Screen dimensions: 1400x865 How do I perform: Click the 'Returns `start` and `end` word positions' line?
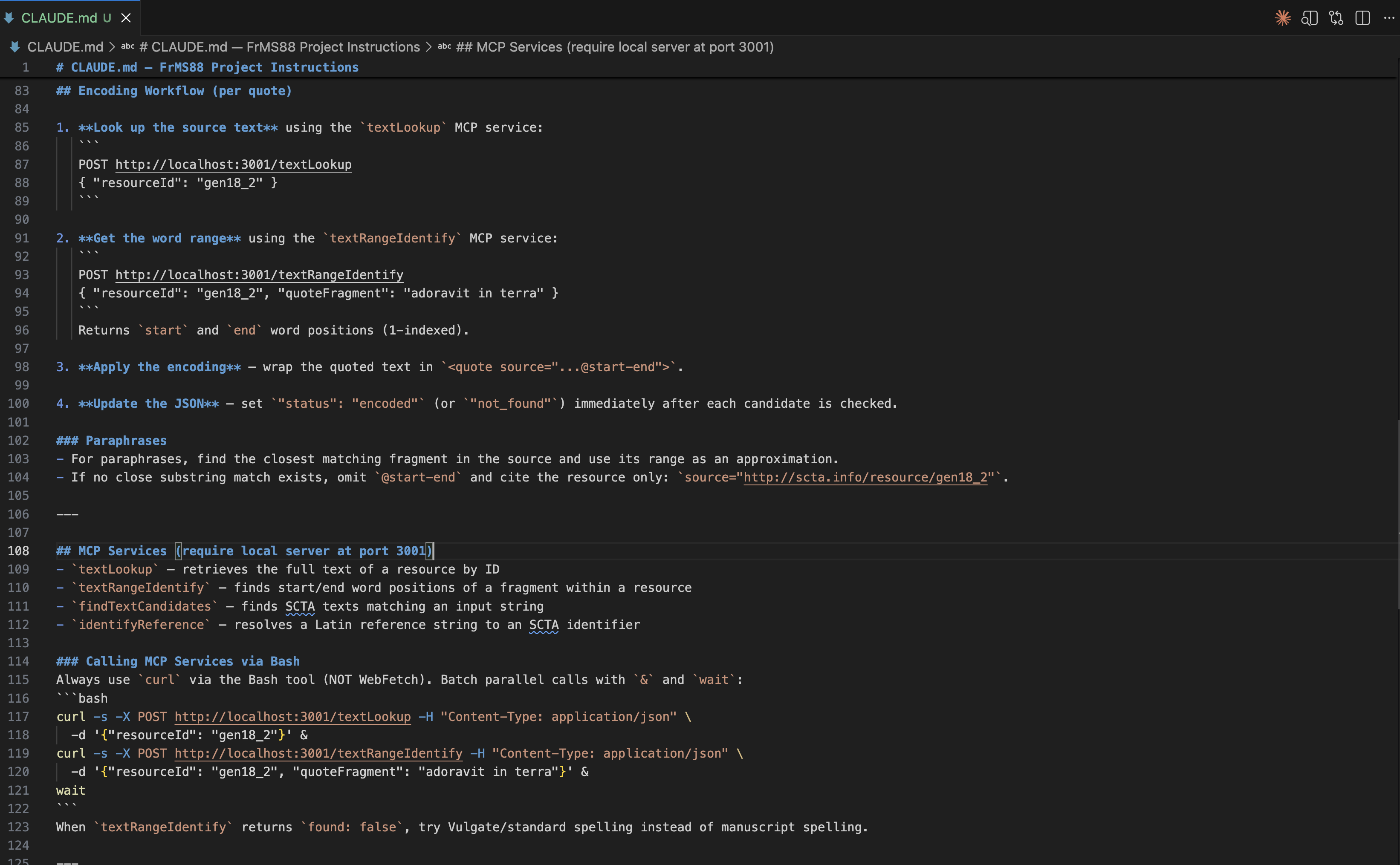point(274,331)
